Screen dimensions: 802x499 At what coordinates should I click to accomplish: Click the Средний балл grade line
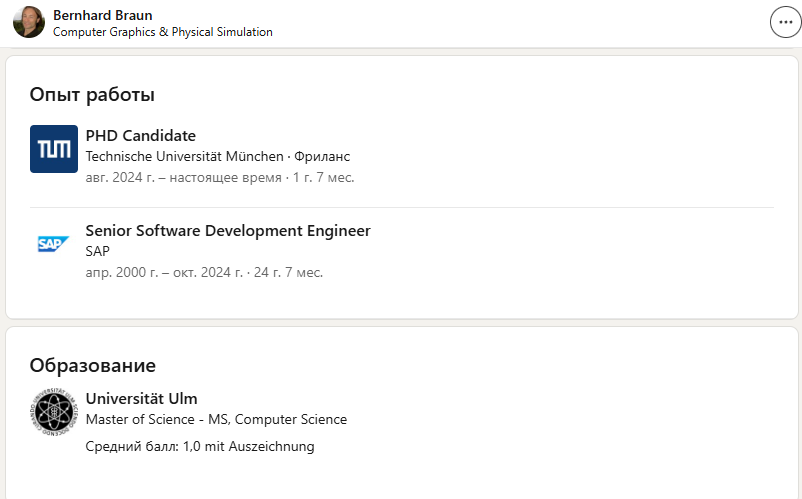(x=200, y=446)
